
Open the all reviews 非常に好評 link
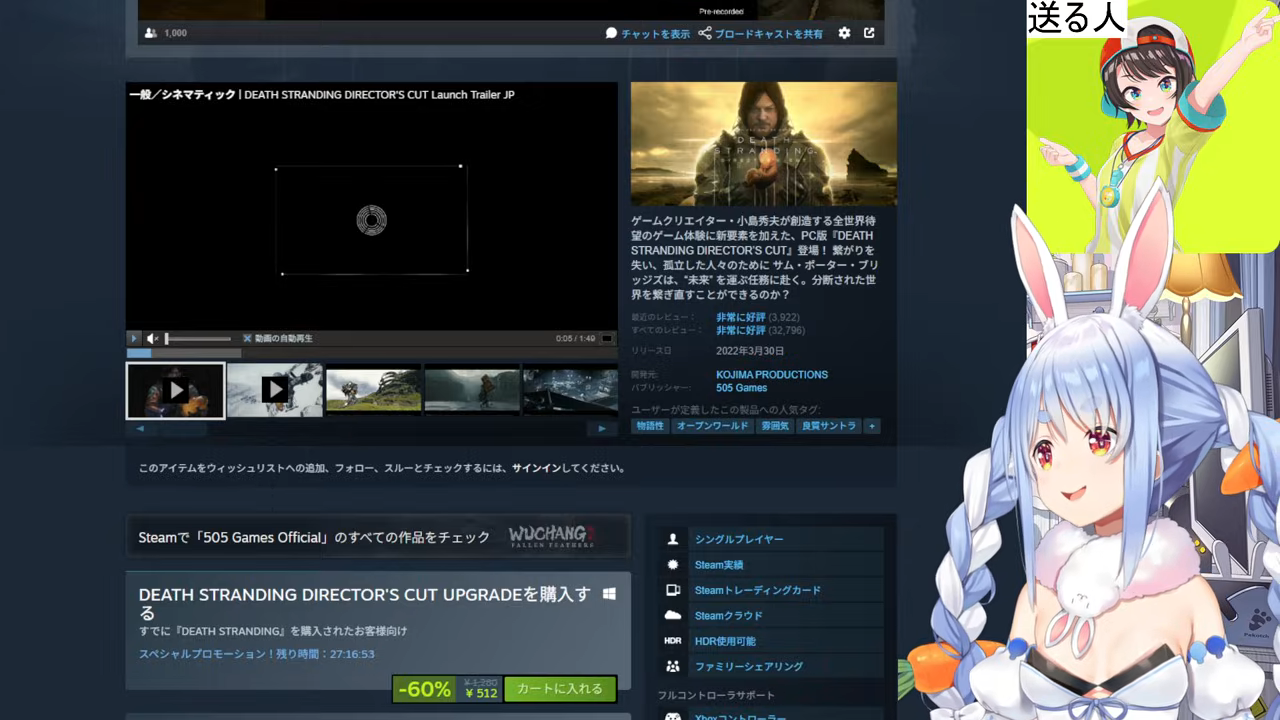(740, 330)
